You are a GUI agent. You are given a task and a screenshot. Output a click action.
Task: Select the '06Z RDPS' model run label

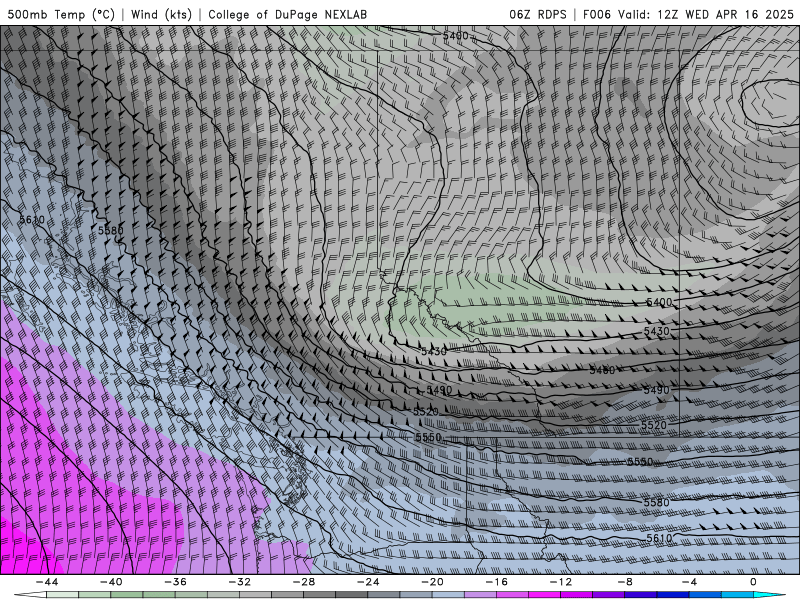click(x=537, y=14)
